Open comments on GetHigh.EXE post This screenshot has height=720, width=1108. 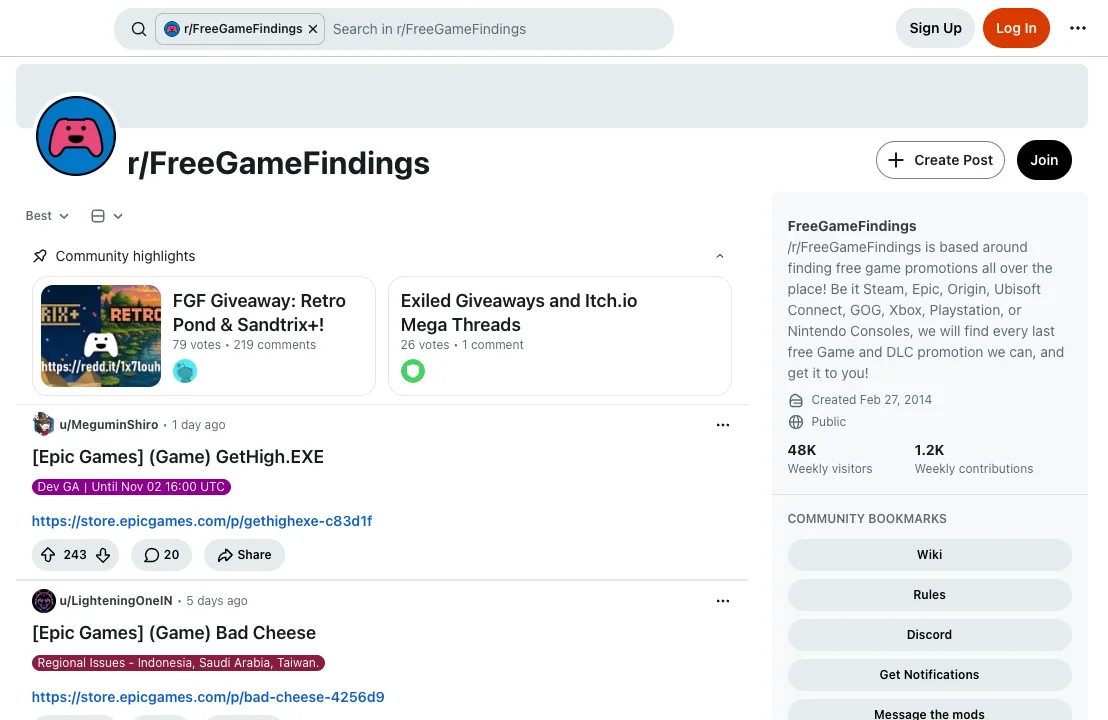(161, 555)
